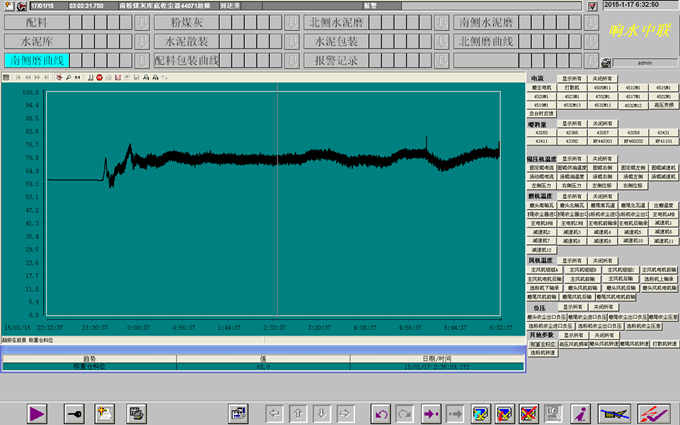Click the red trend lines icon at bottom right
The width and height of the screenshot is (680, 425).
[653, 412]
